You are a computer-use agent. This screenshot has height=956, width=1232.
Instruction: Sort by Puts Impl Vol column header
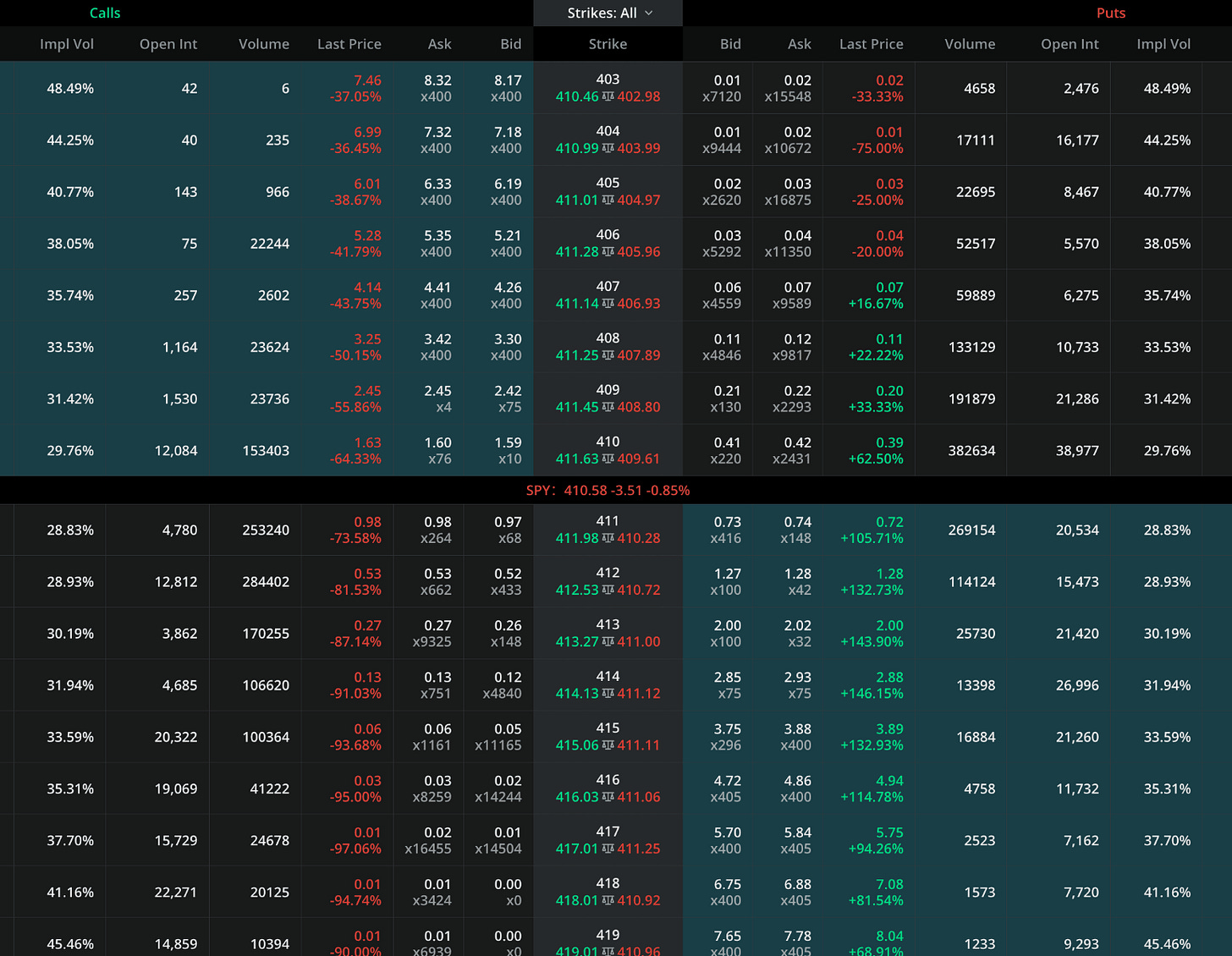point(1163,44)
